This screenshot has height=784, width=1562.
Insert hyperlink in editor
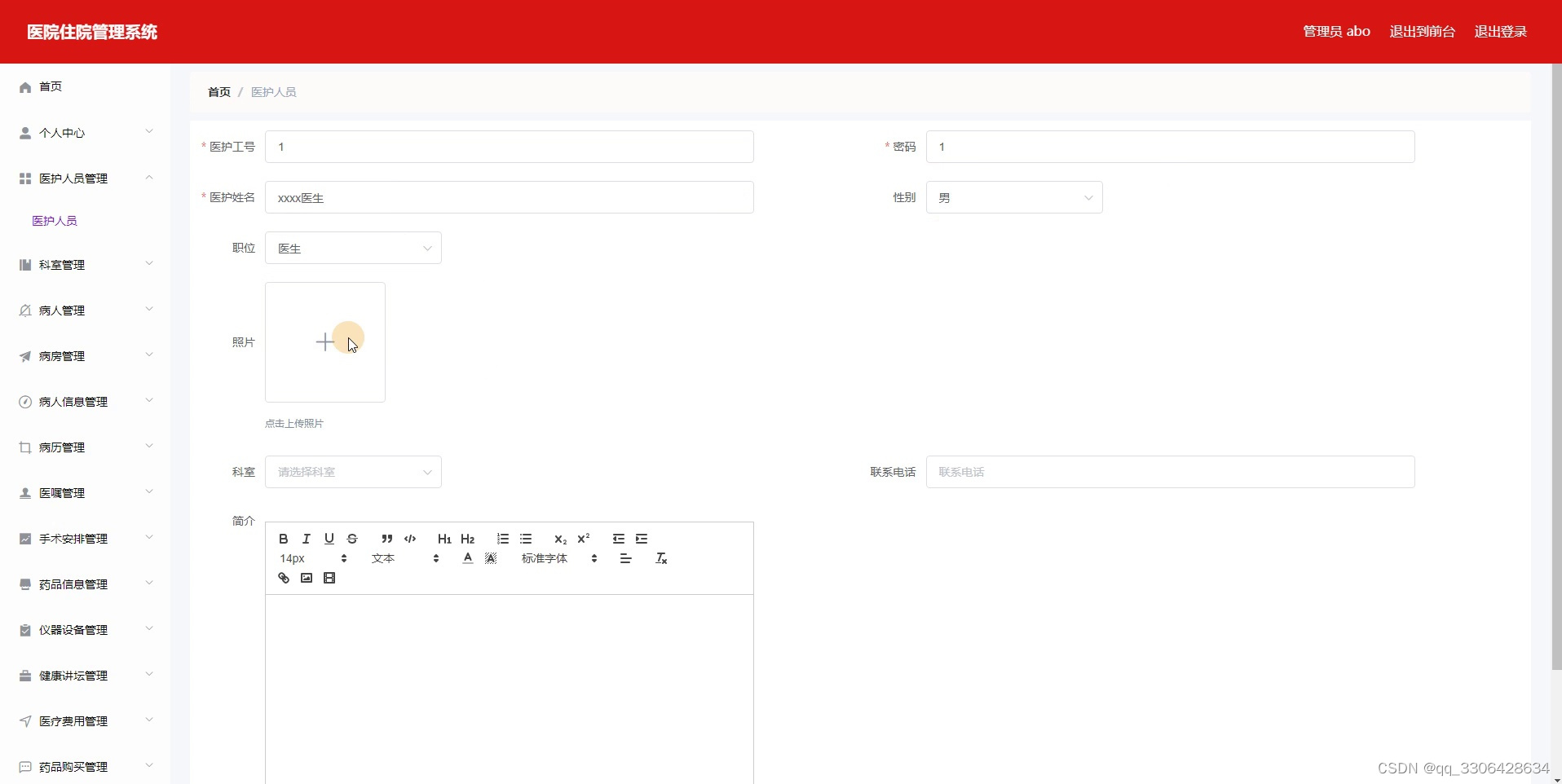click(284, 578)
